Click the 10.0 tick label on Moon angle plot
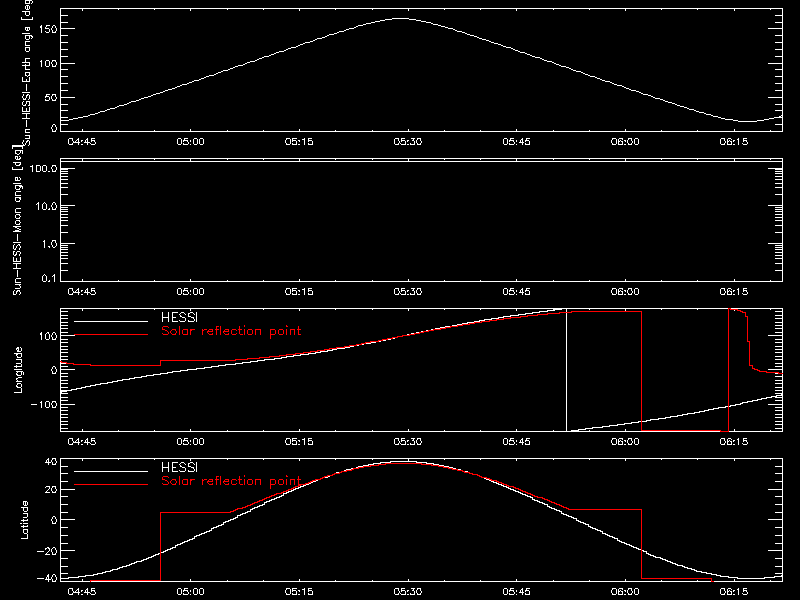The image size is (800, 600). [46, 207]
